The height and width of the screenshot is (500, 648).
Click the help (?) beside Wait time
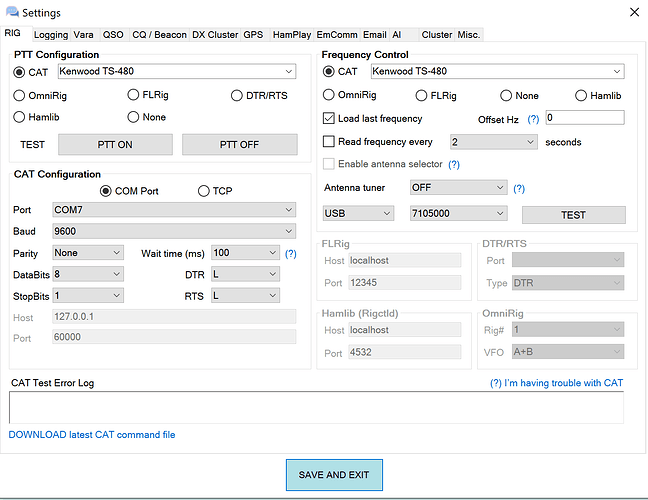coord(290,254)
